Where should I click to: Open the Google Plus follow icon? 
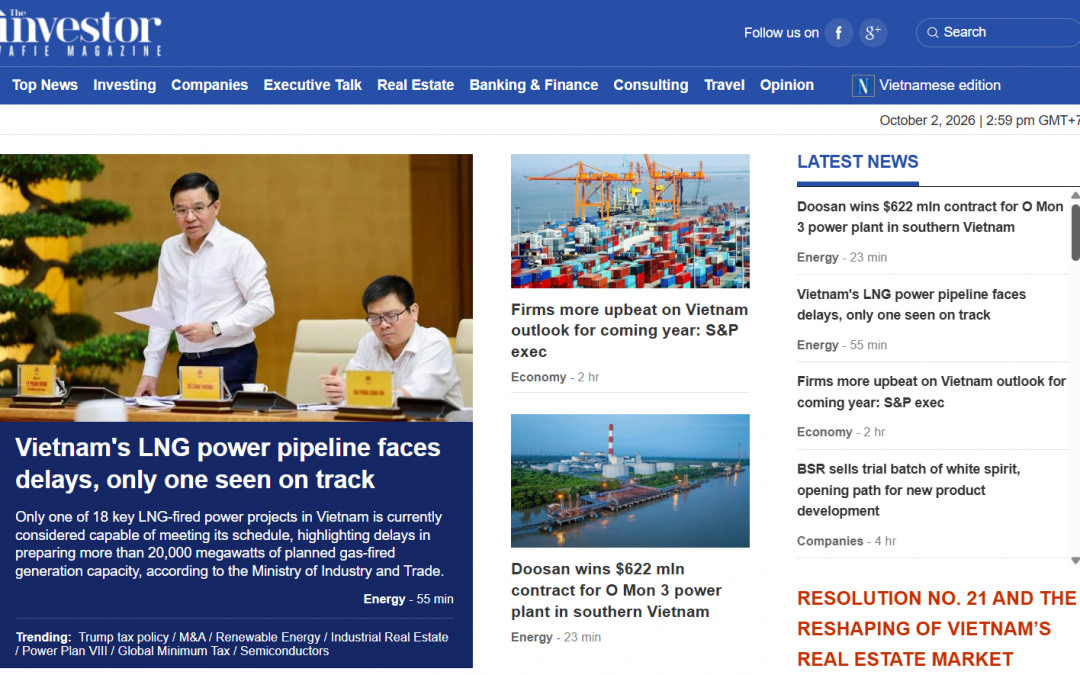(x=873, y=32)
